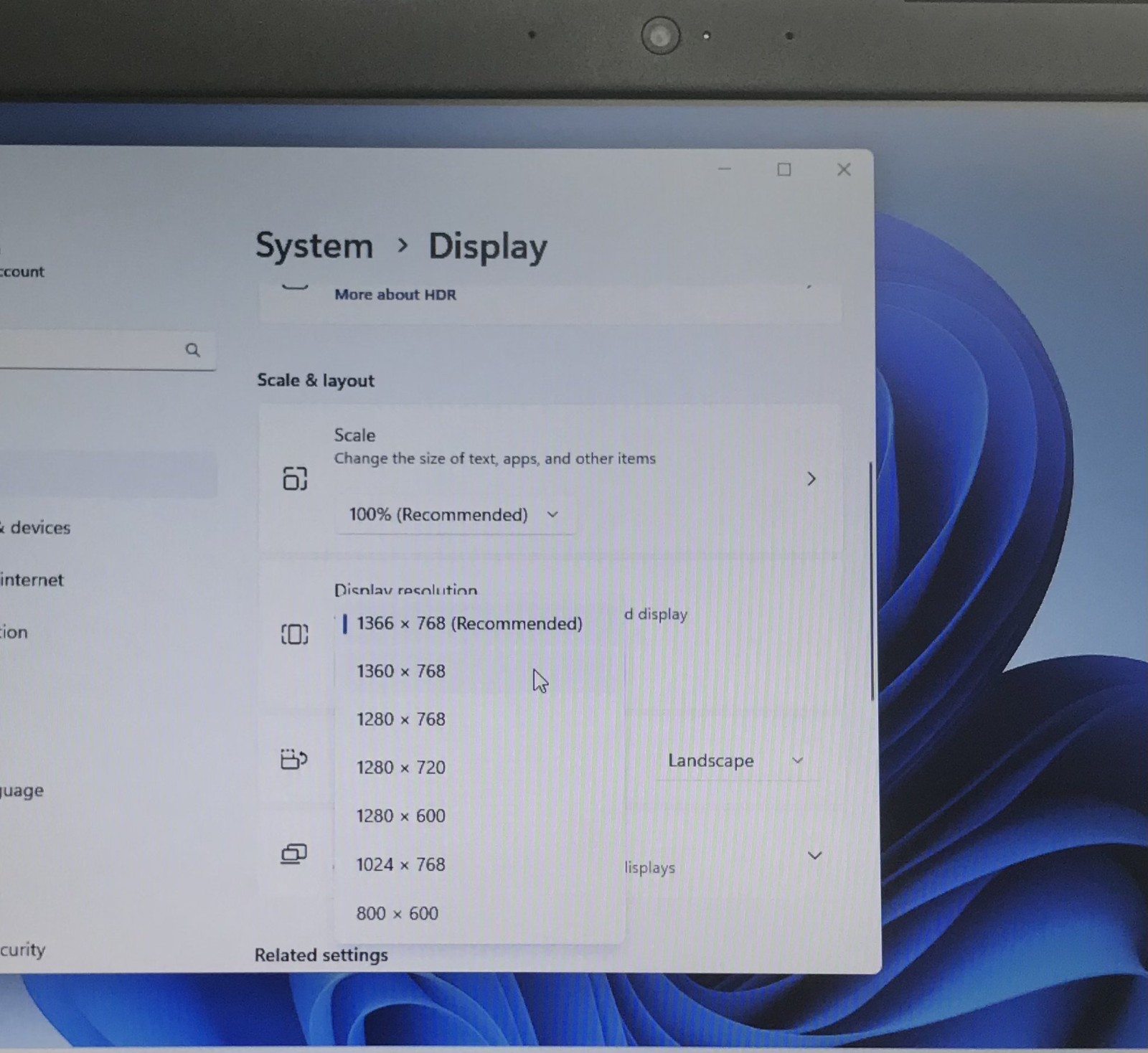Open the sidebar item ending in 'ion'
Screen dimensions: 1148x1053
pos(14,633)
